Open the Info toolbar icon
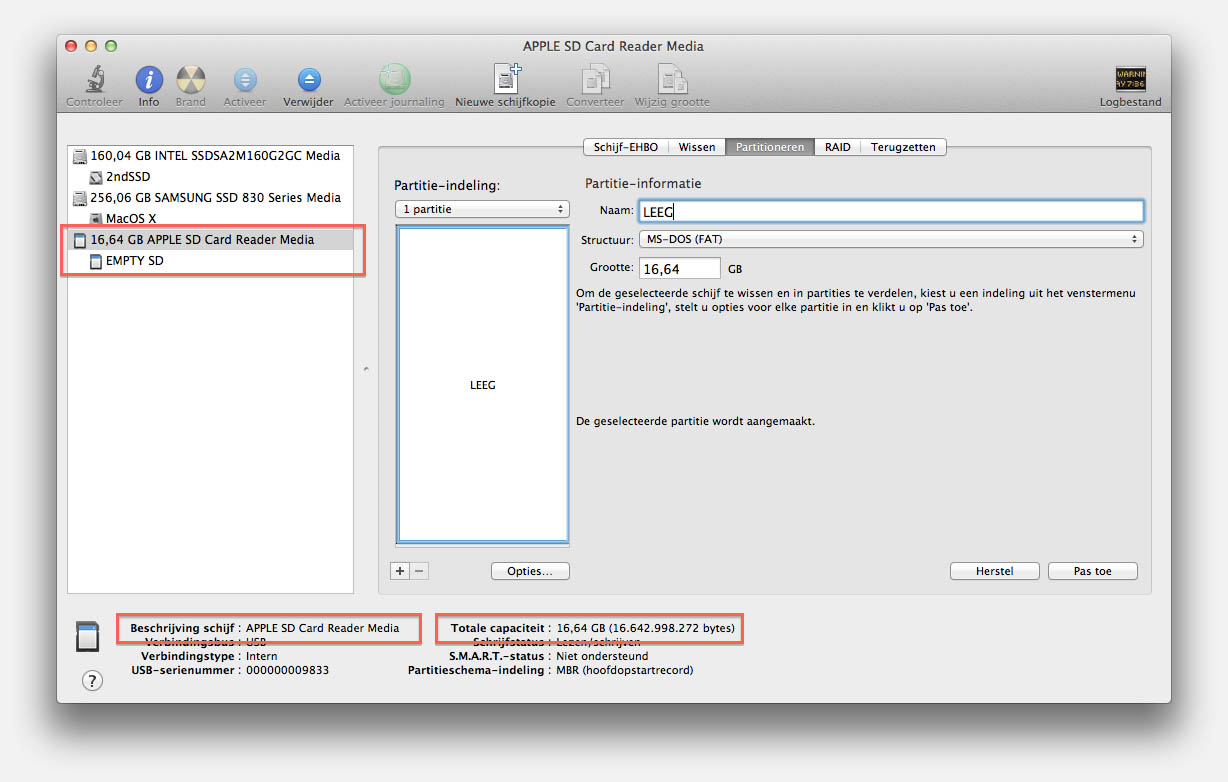The width and height of the screenshot is (1228, 782). 149,80
